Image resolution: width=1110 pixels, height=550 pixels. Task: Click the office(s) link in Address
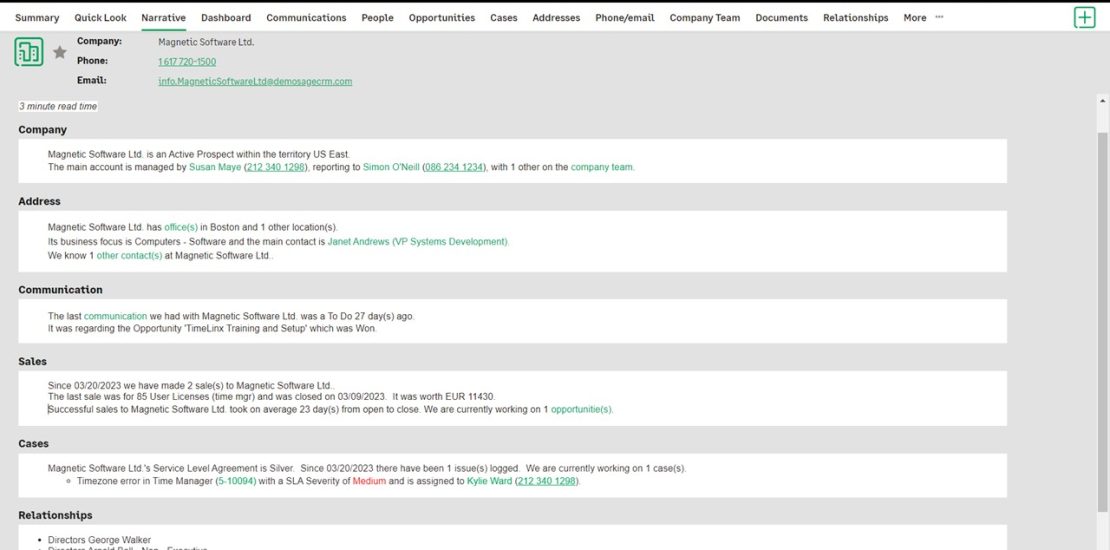pos(181,227)
